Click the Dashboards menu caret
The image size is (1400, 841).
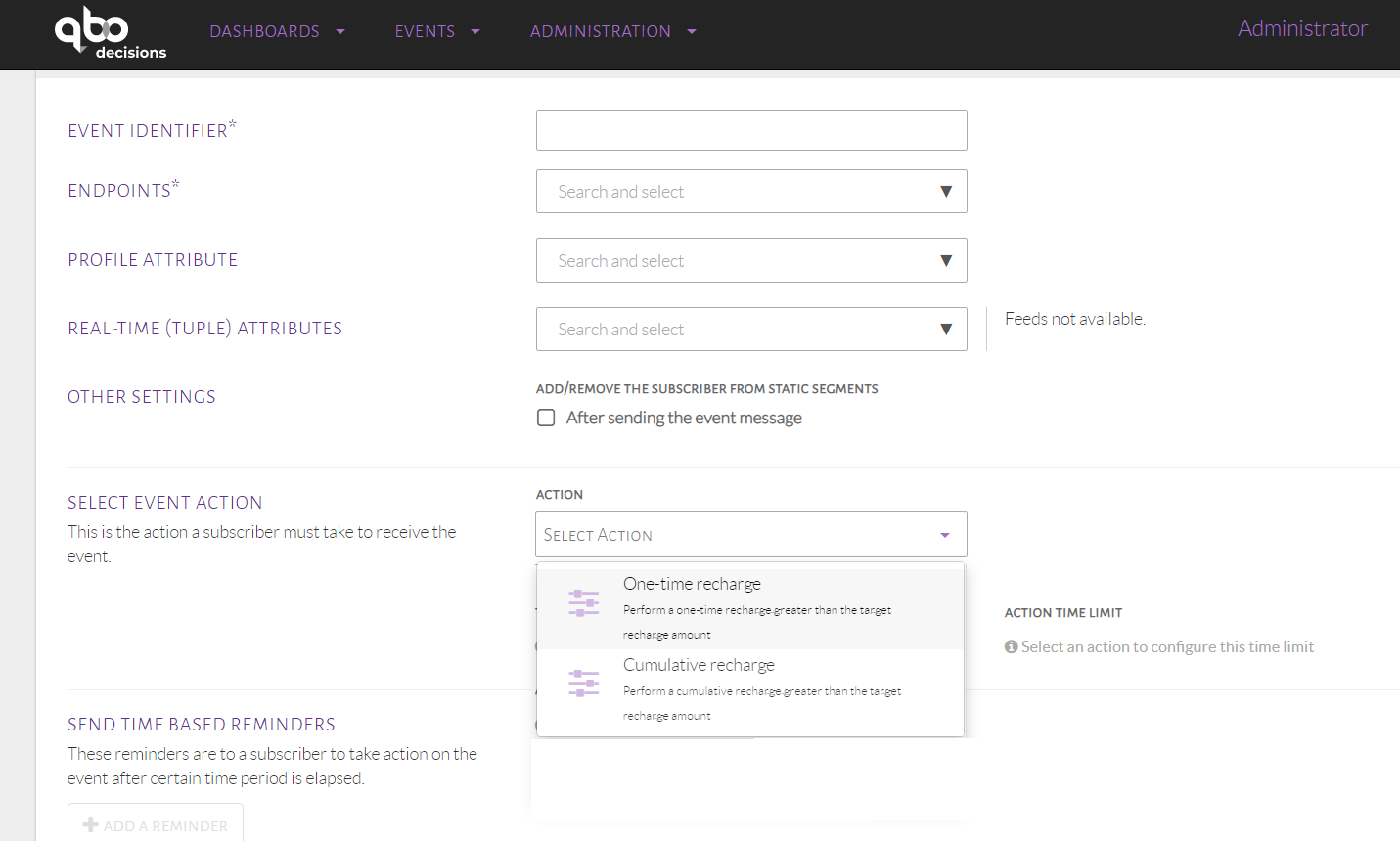point(340,31)
